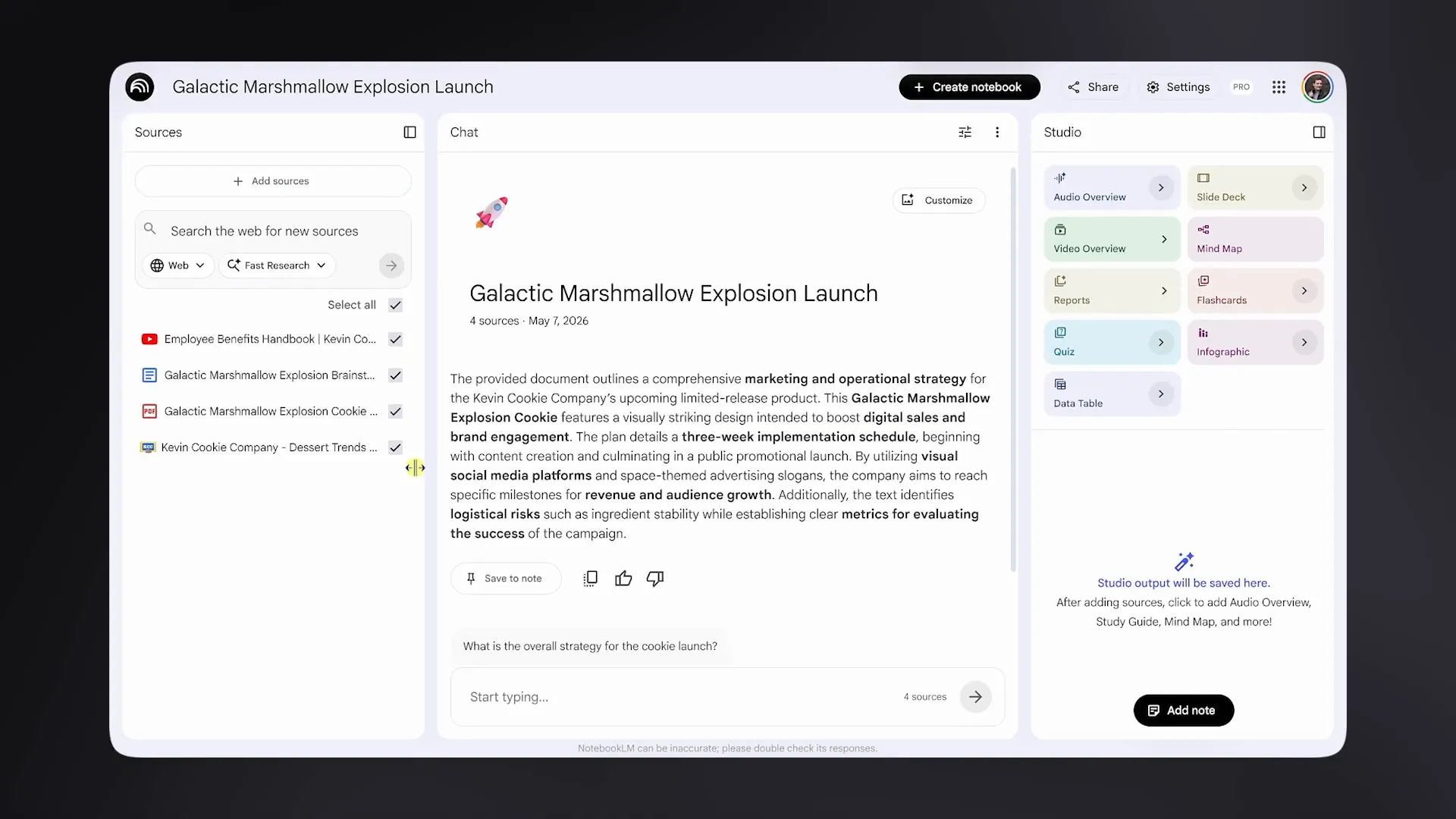Click the search magnifier icon
The image size is (1456, 819).
coord(150,229)
